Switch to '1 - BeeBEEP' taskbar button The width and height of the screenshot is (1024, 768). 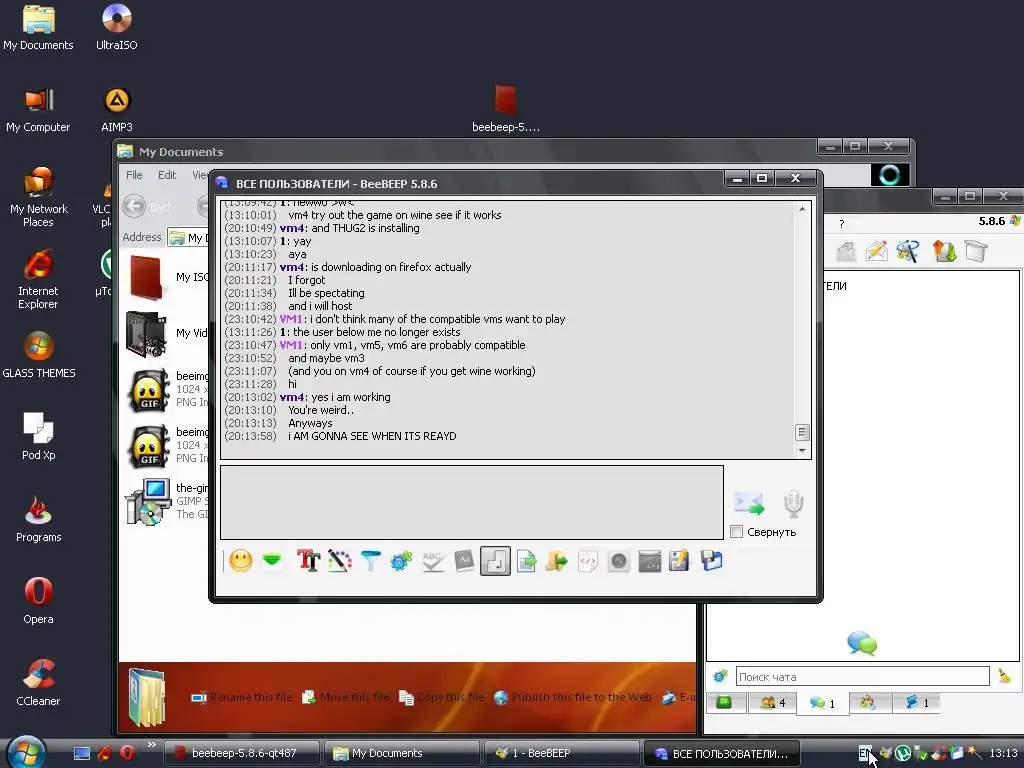pyautogui.click(x=562, y=753)
